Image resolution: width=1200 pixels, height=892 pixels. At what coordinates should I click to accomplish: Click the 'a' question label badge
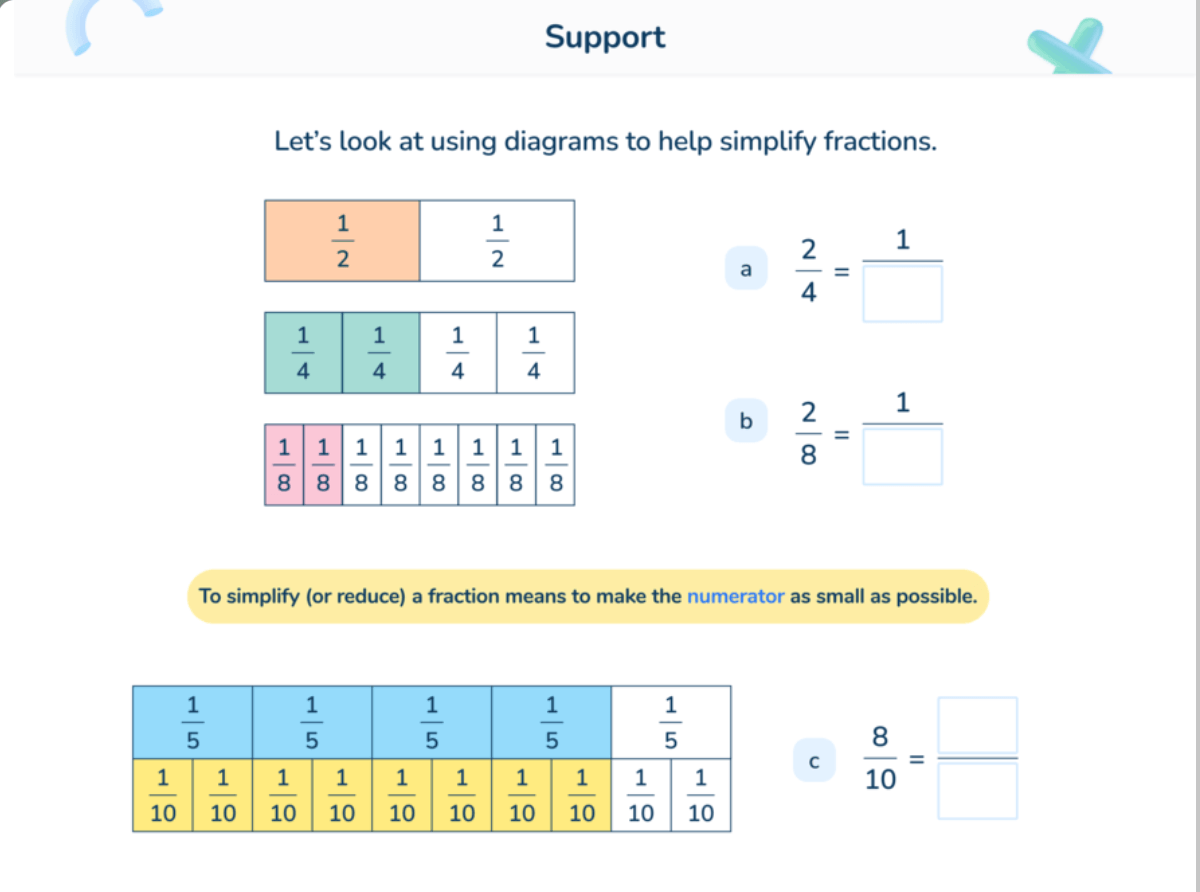pos(745,269)
